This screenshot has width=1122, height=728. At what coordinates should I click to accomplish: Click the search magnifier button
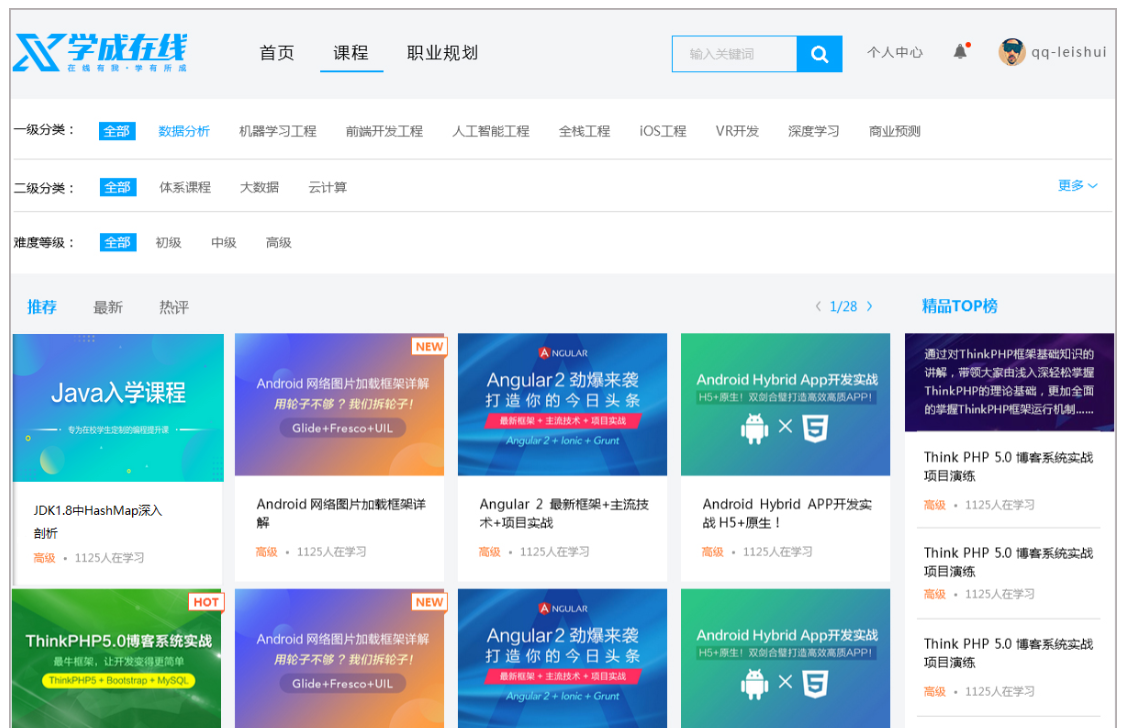pyautogui.click(x=819, y=54)
